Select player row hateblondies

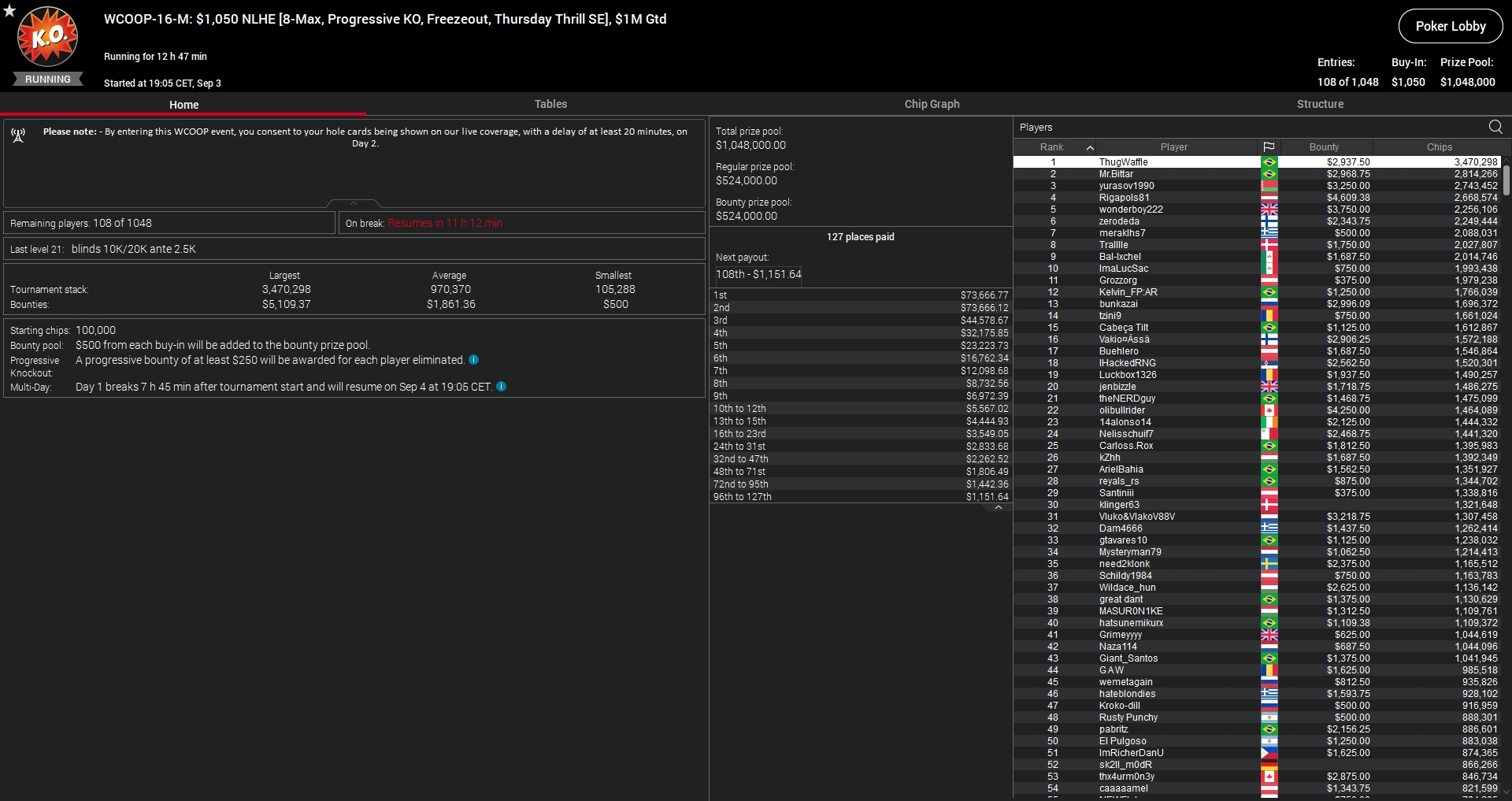1257,694
